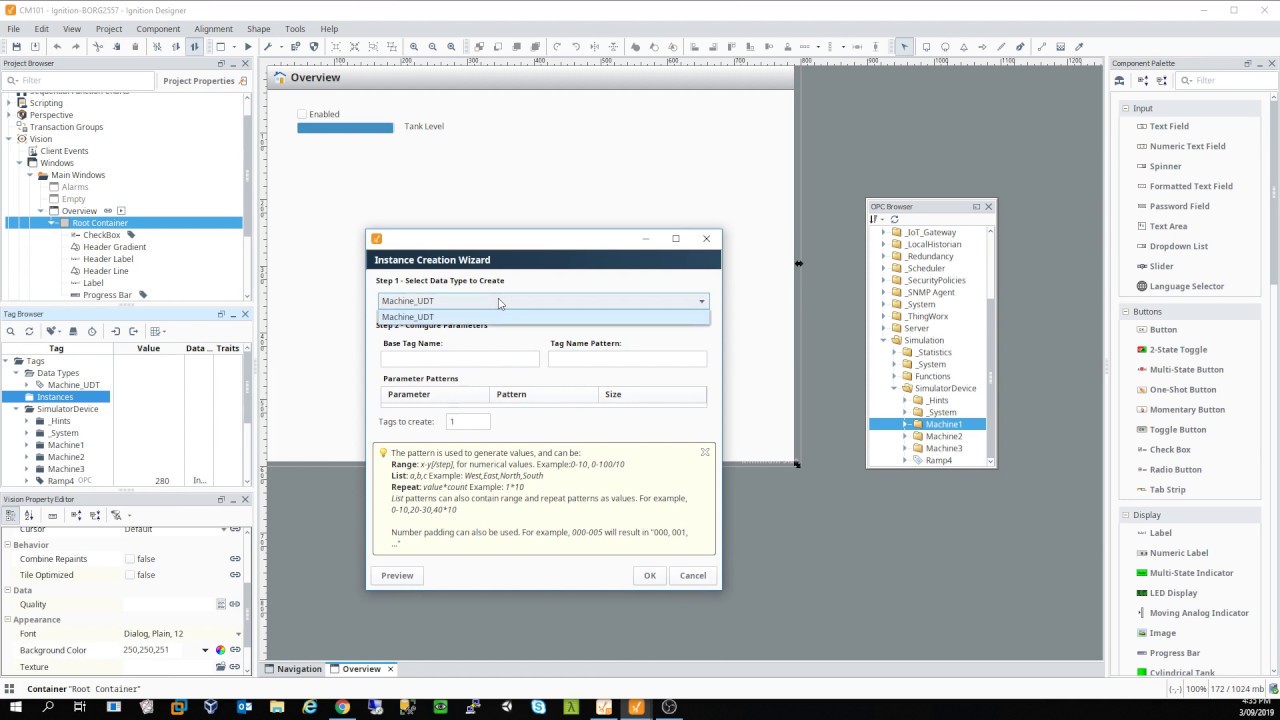The height and width of the screenshot is (720, 1280).
Task: Choose Machine_UDT from dropdown list
Action: (544, 317)
